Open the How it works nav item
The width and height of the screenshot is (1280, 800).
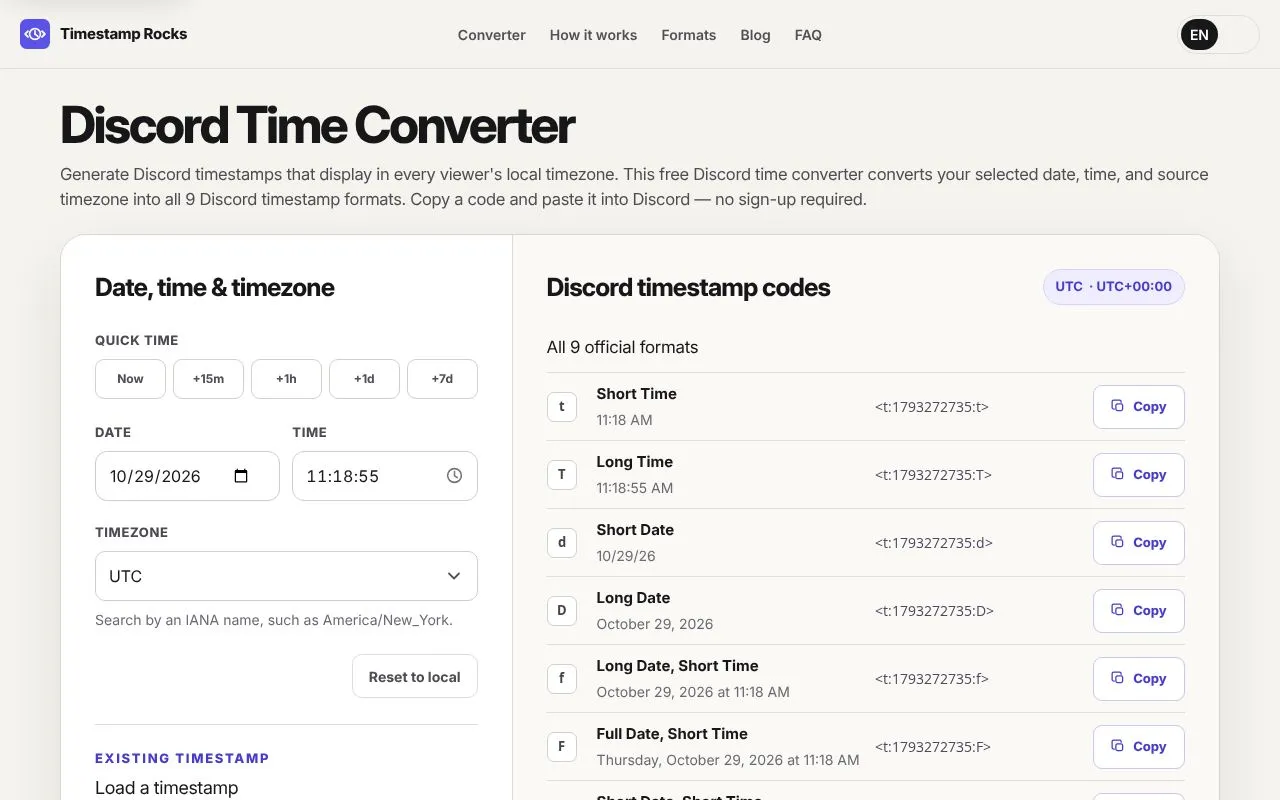593,35
